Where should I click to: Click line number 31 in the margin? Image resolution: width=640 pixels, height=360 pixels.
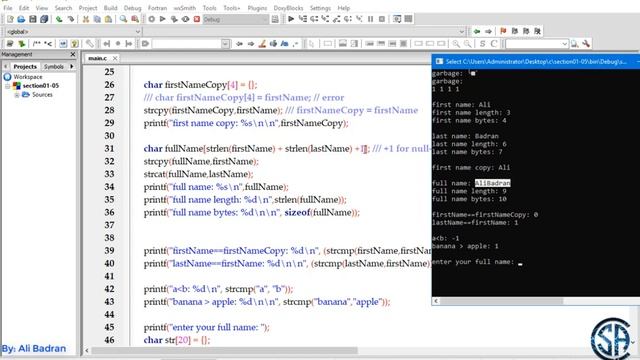click(x=109, y=149)
